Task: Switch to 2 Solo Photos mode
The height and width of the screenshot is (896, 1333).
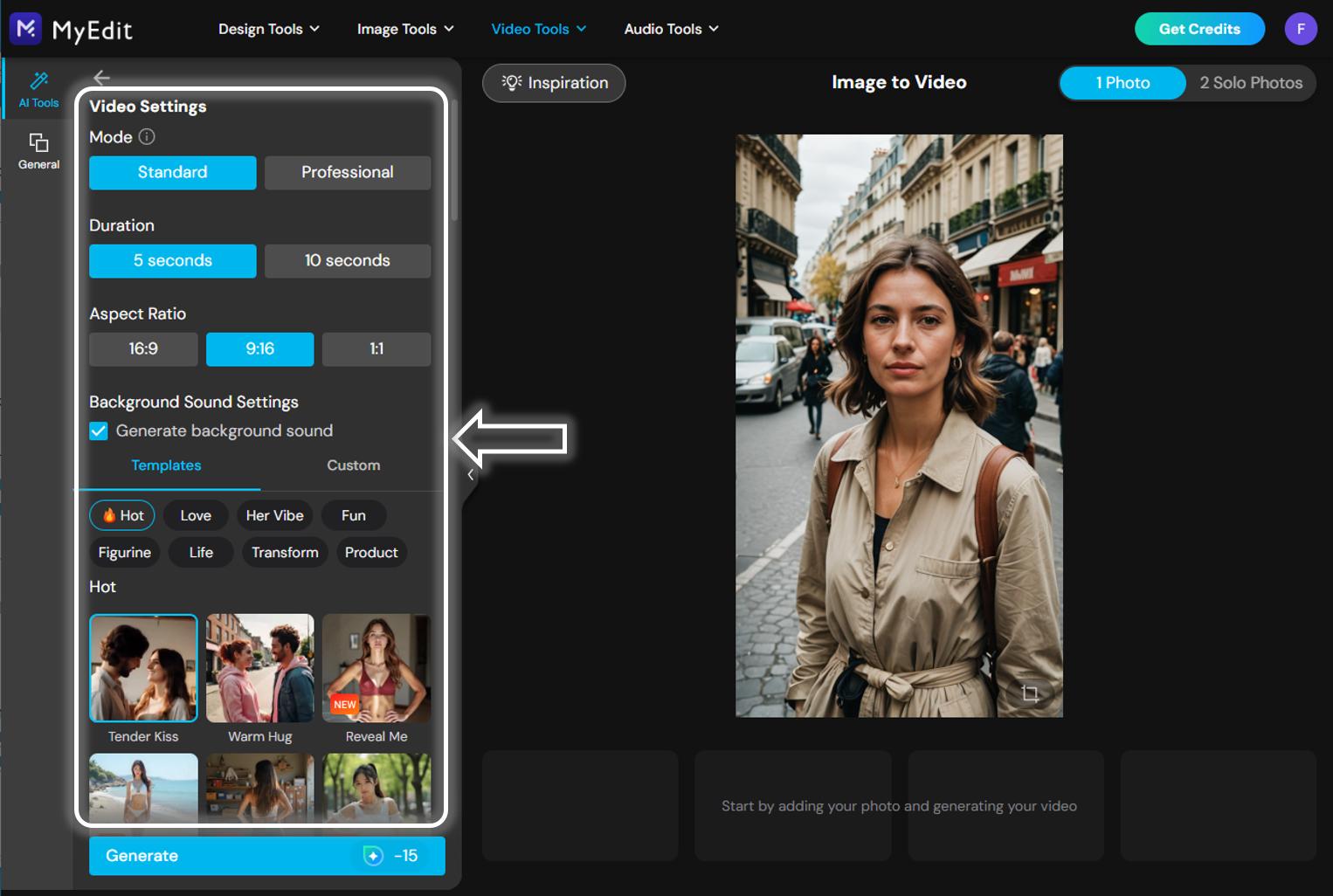Action: pos(1251,83)
